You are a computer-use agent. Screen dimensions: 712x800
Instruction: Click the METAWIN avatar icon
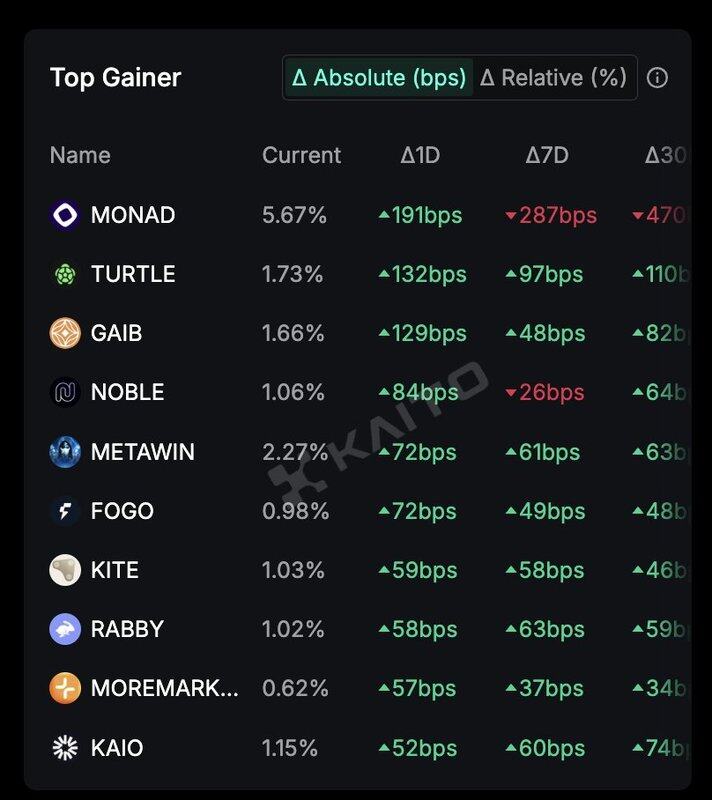pos(65,452)
